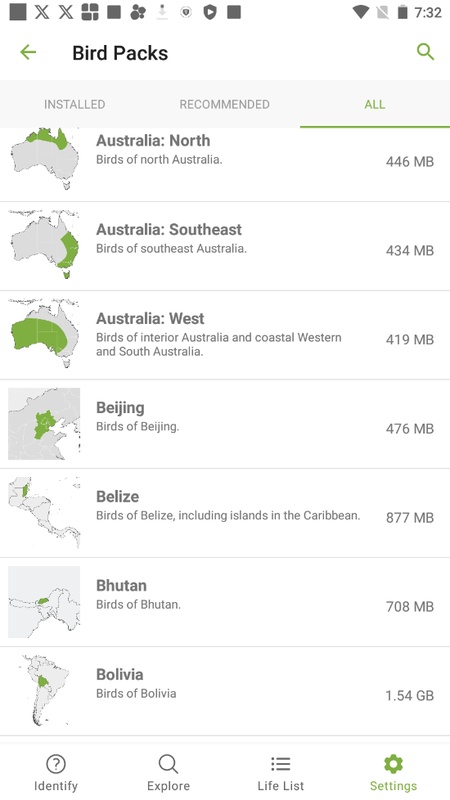Open the Explore magnifier icon
Viewport: 450px width, 800px height.
pos(168,764)
